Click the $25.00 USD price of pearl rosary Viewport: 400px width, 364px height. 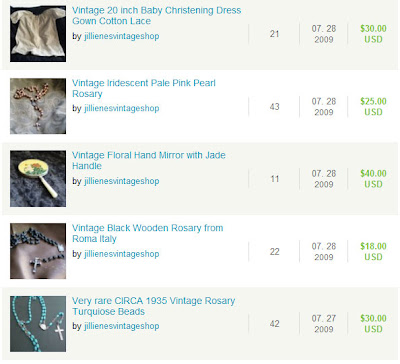(x=373, y=107)
